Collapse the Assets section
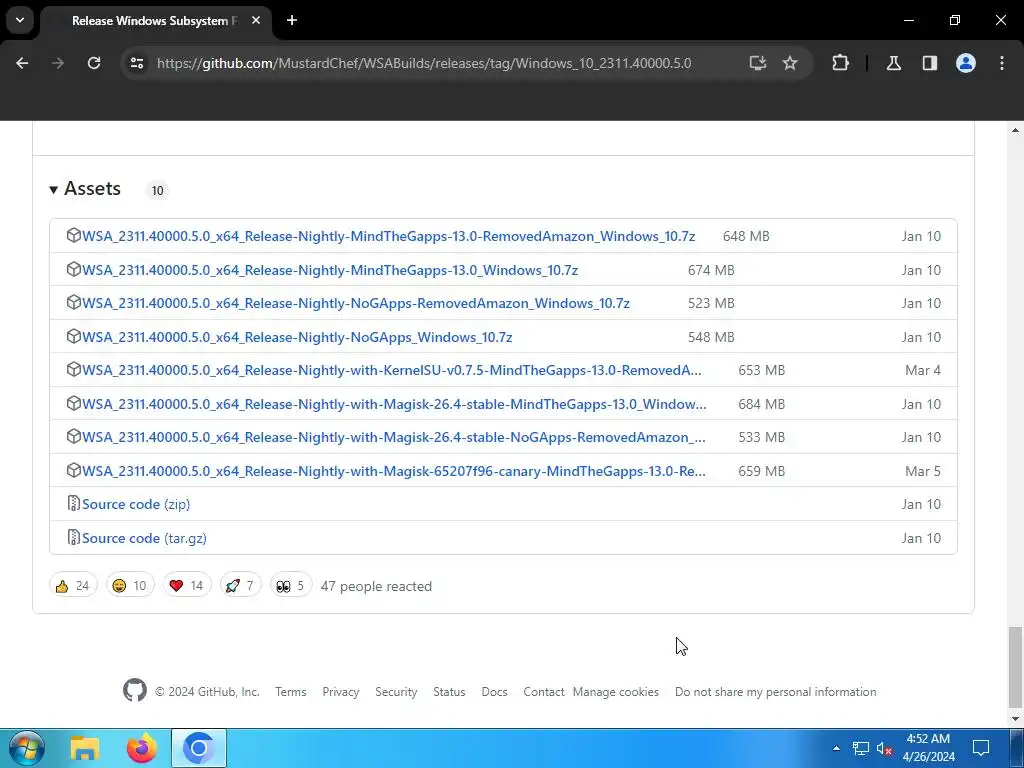This screenshot has width=1024, height=768. point(86,189)
